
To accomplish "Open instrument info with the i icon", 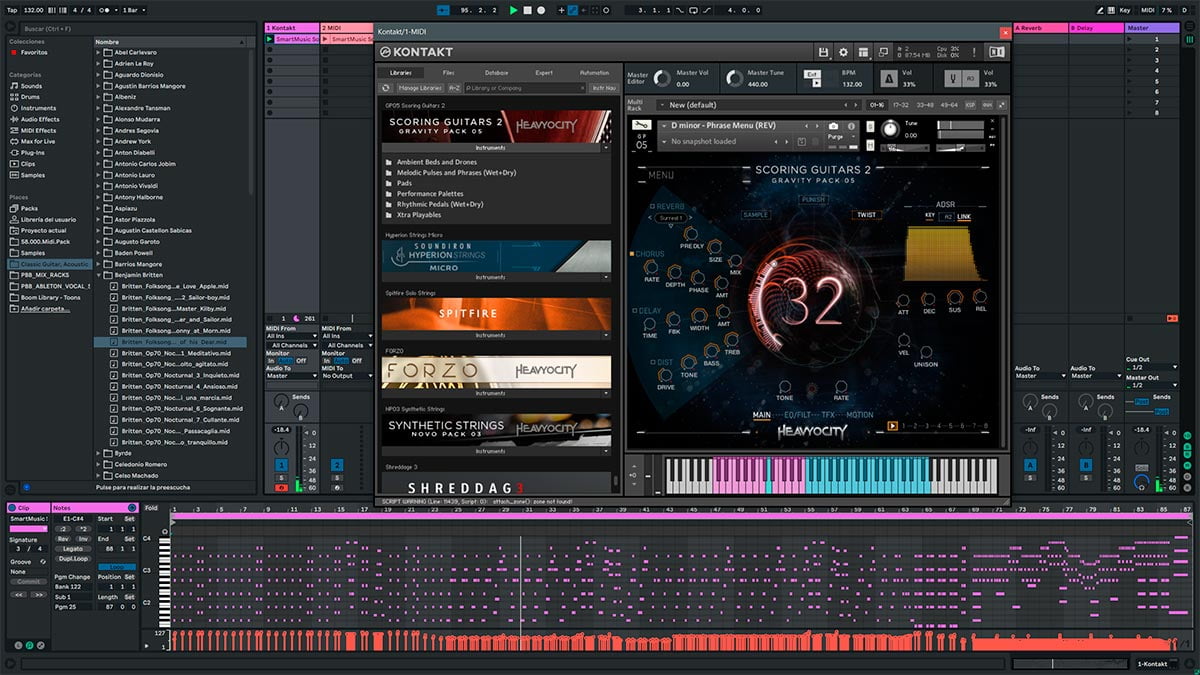I will pyautogui.click(x=850, y=127).
